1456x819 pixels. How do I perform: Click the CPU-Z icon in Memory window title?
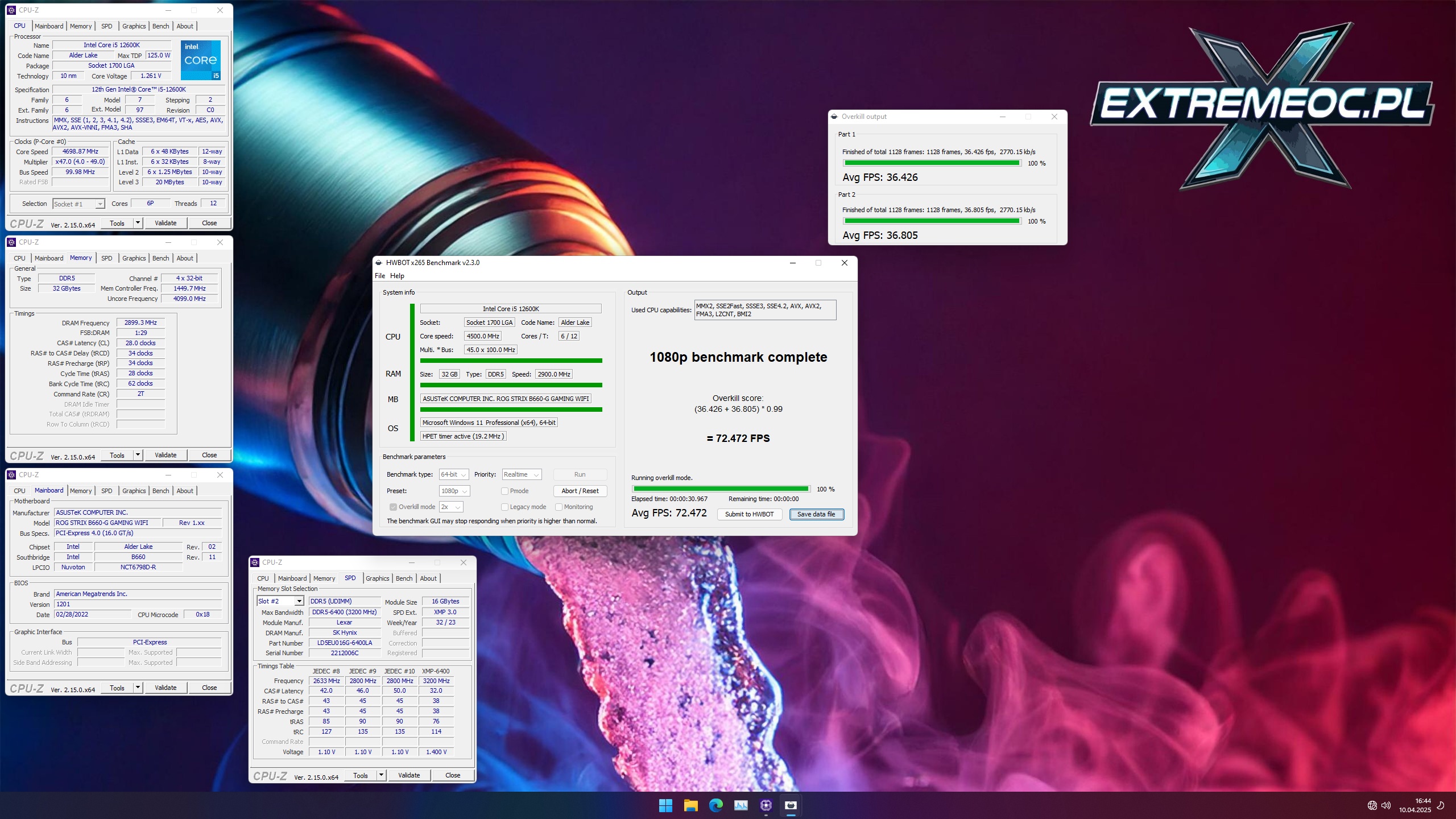(x=11, y=242)
